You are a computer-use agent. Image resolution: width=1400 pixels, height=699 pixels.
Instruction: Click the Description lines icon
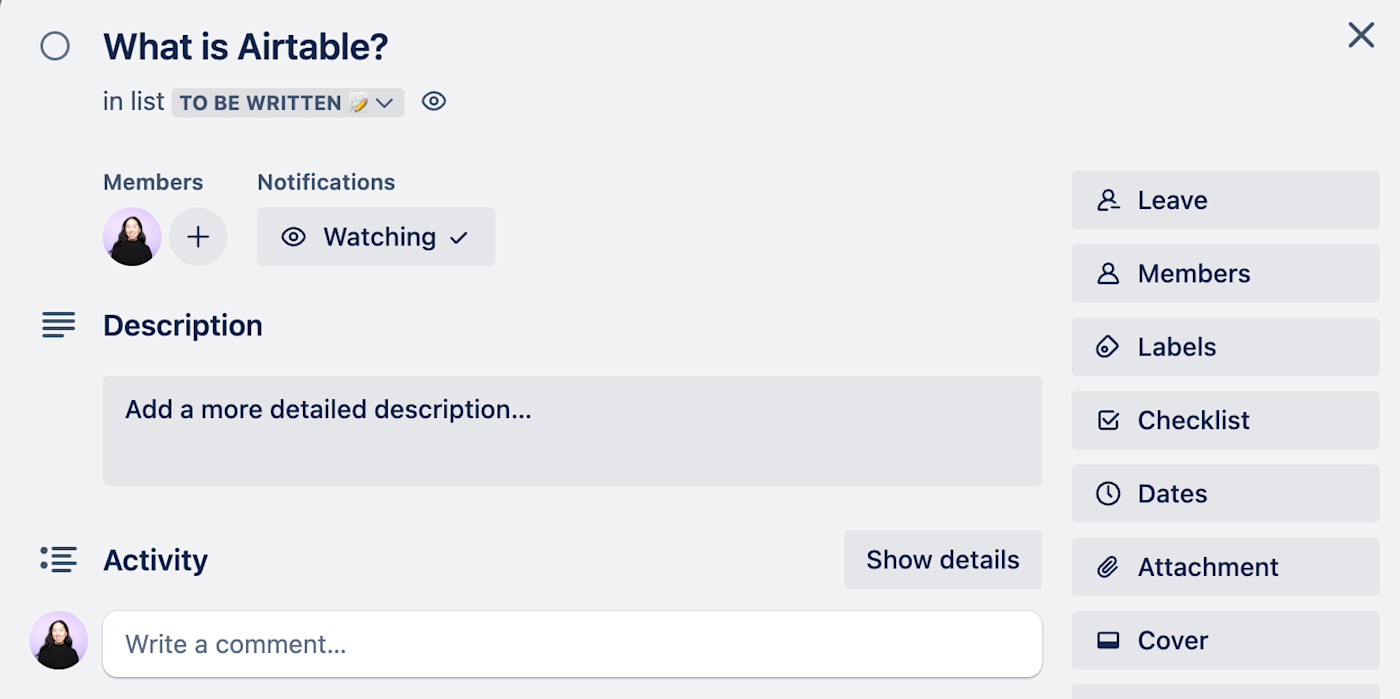[x=59, y=325]
